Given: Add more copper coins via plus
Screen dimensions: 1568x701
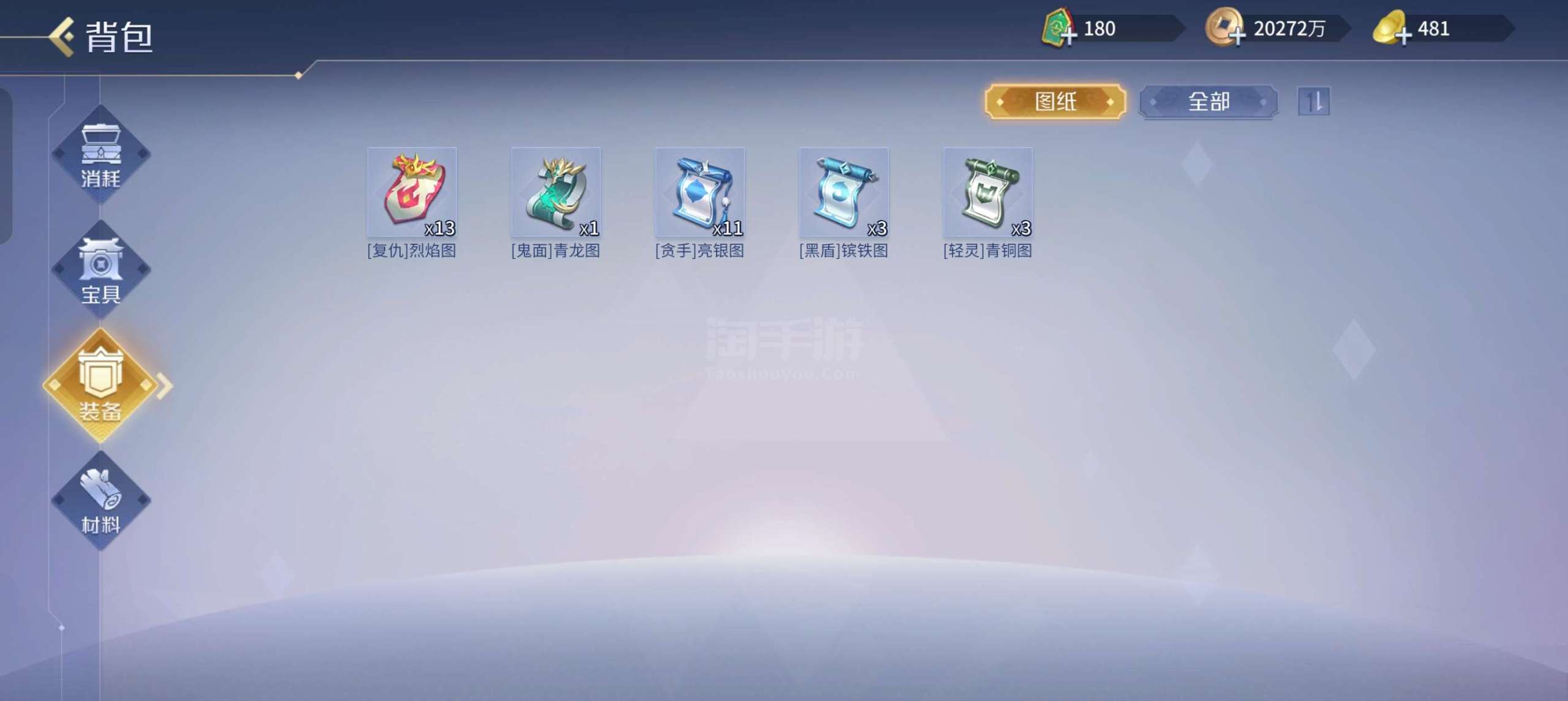Looking at the screenshot, I should [x=1236, y=36].
